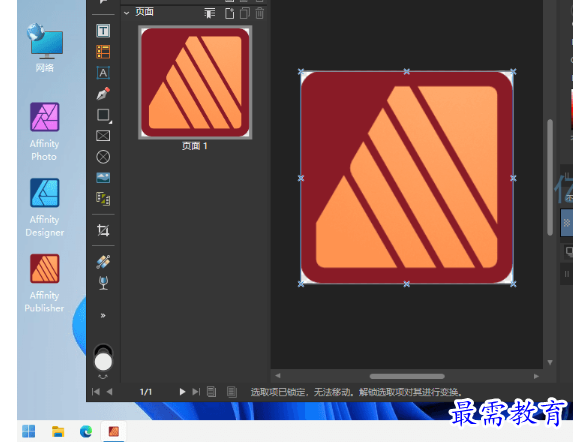The image size is (573, 445).
Task: Click the 页面 1 label
Action: click(195, 146)
